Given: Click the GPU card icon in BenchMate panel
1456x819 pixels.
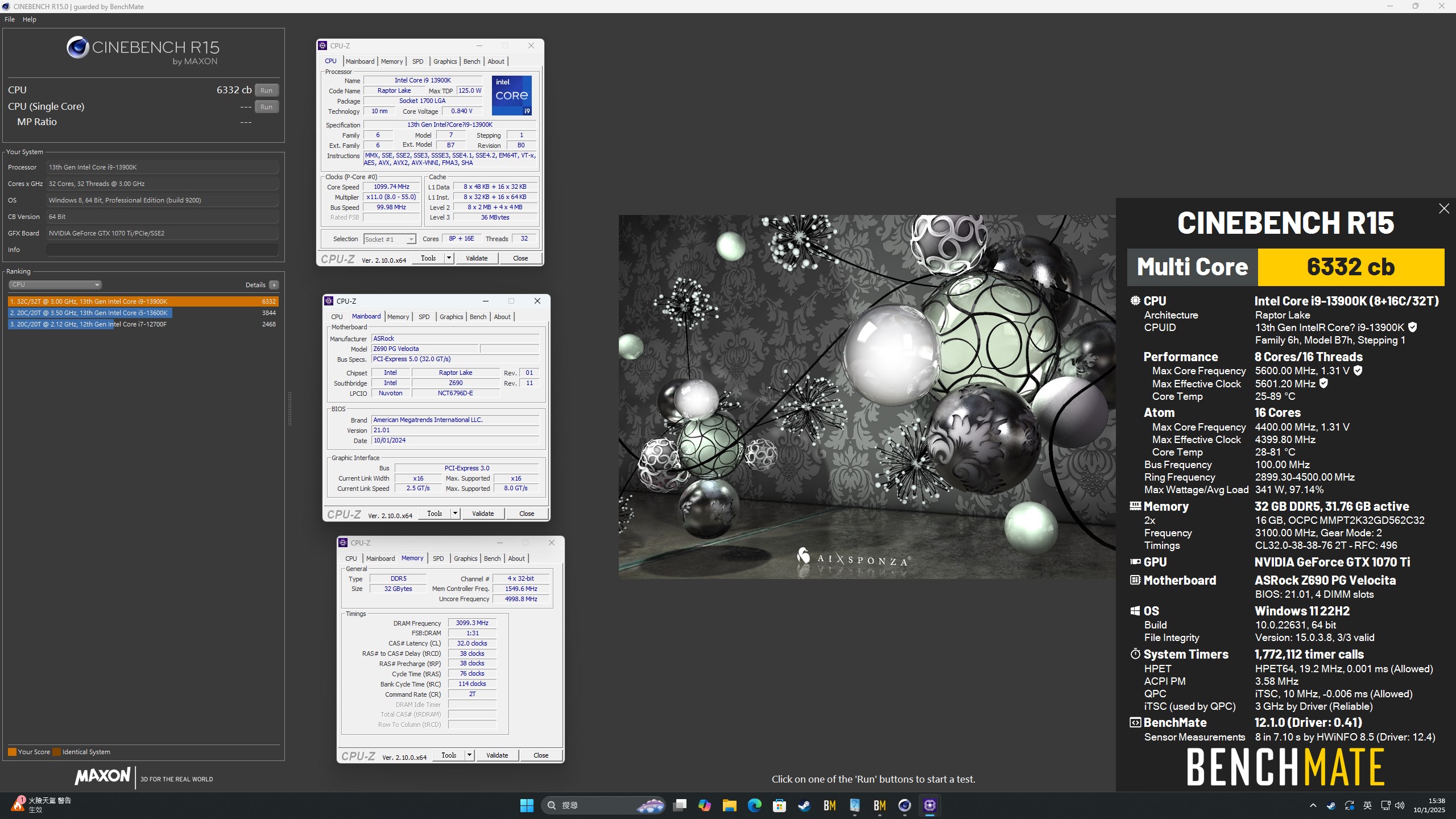Looking at the screenshot, I should 1135,562.
